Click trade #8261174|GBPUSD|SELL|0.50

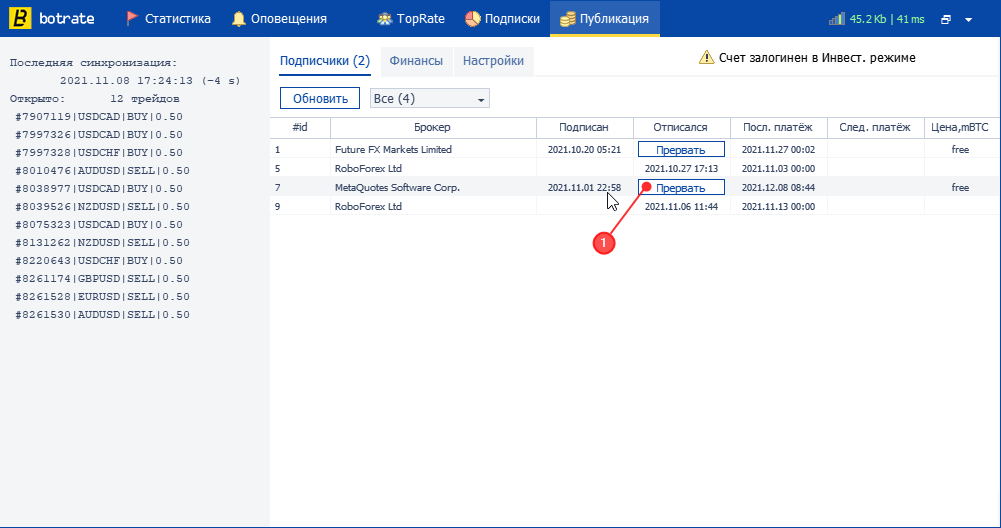[102, 278]
